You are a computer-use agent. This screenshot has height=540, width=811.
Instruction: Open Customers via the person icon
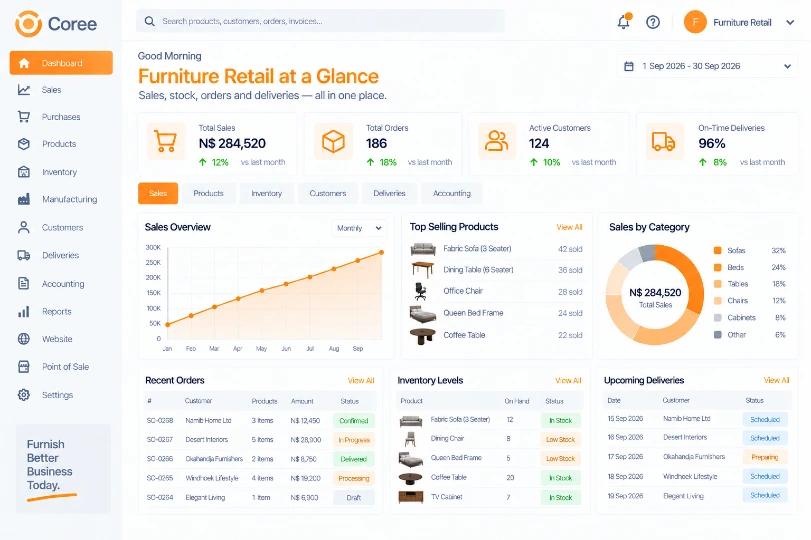pyautogui.click(x=24, y=227)
